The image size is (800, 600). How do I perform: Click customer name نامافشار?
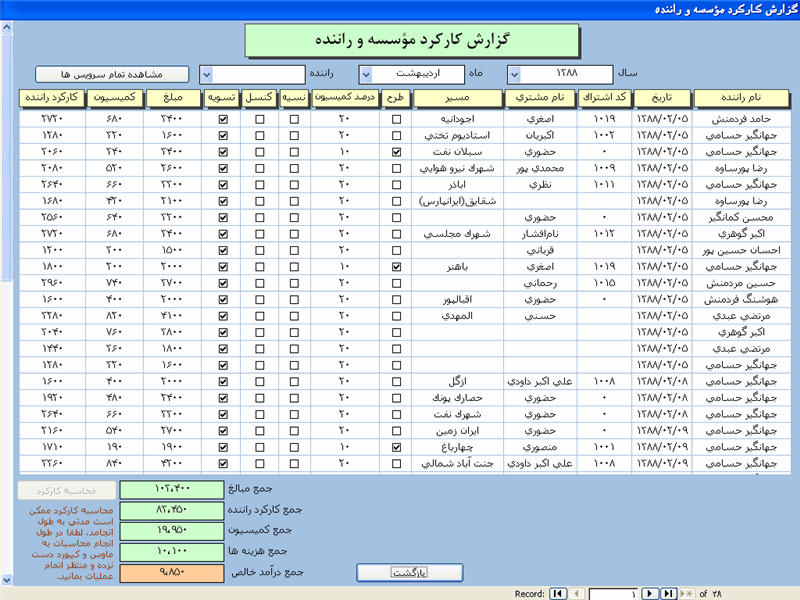(x=540, y=234)
